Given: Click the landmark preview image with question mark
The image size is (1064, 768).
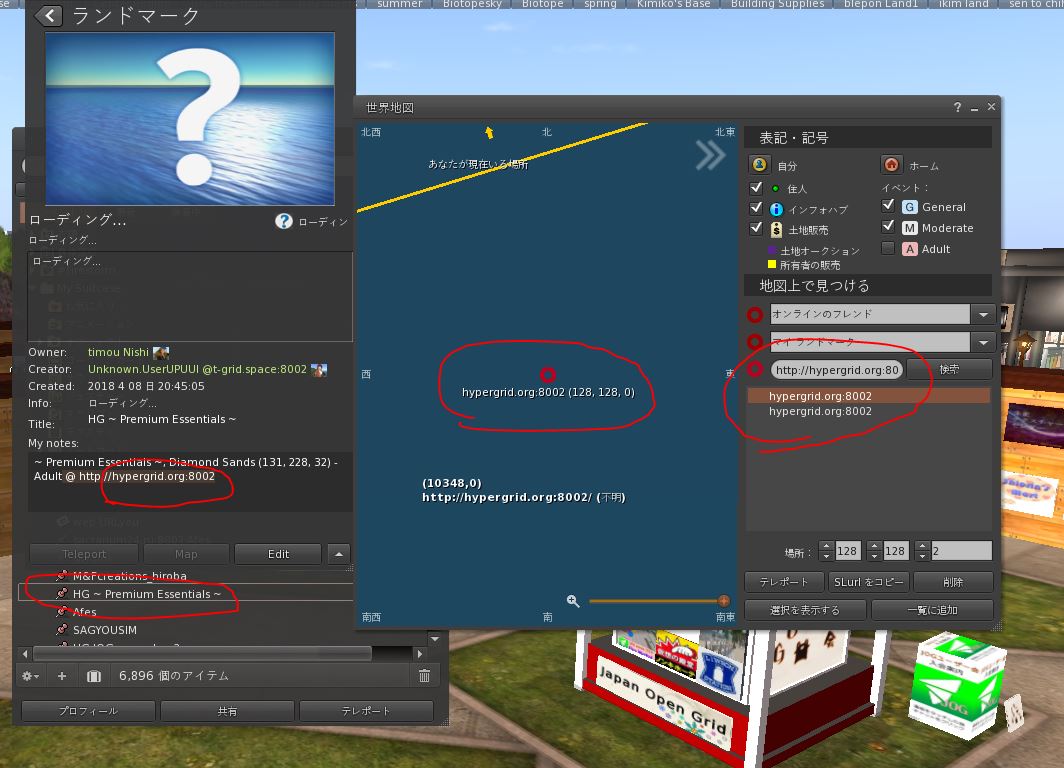Looking at the screenshot, I should pos(190,119).
